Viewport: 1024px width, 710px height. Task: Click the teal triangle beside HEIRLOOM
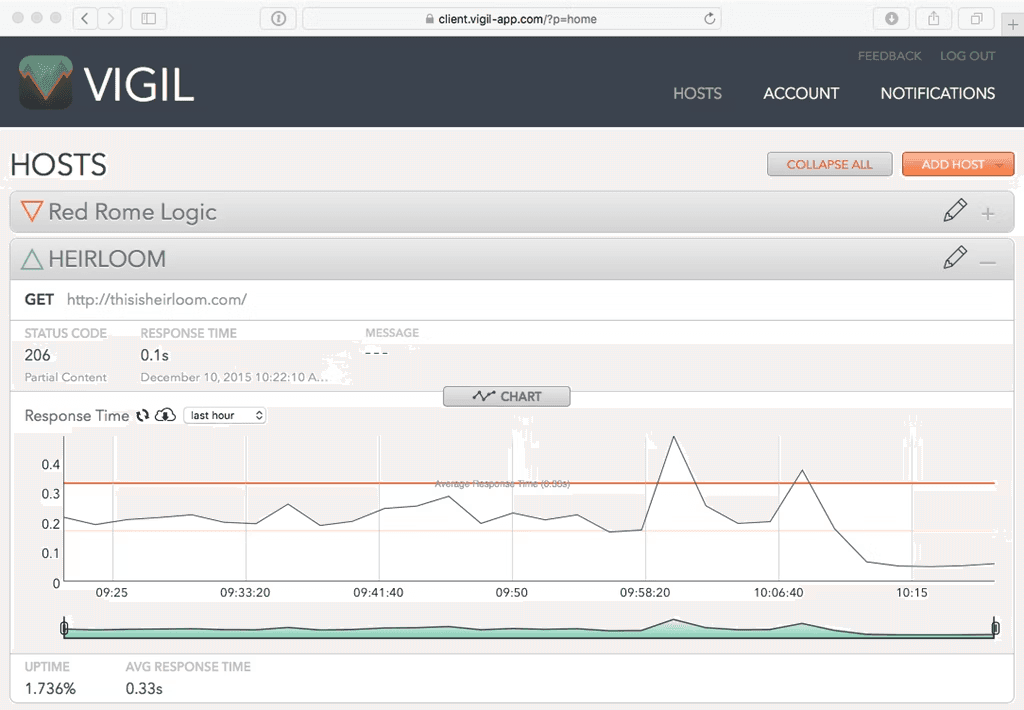coord(33,258)
